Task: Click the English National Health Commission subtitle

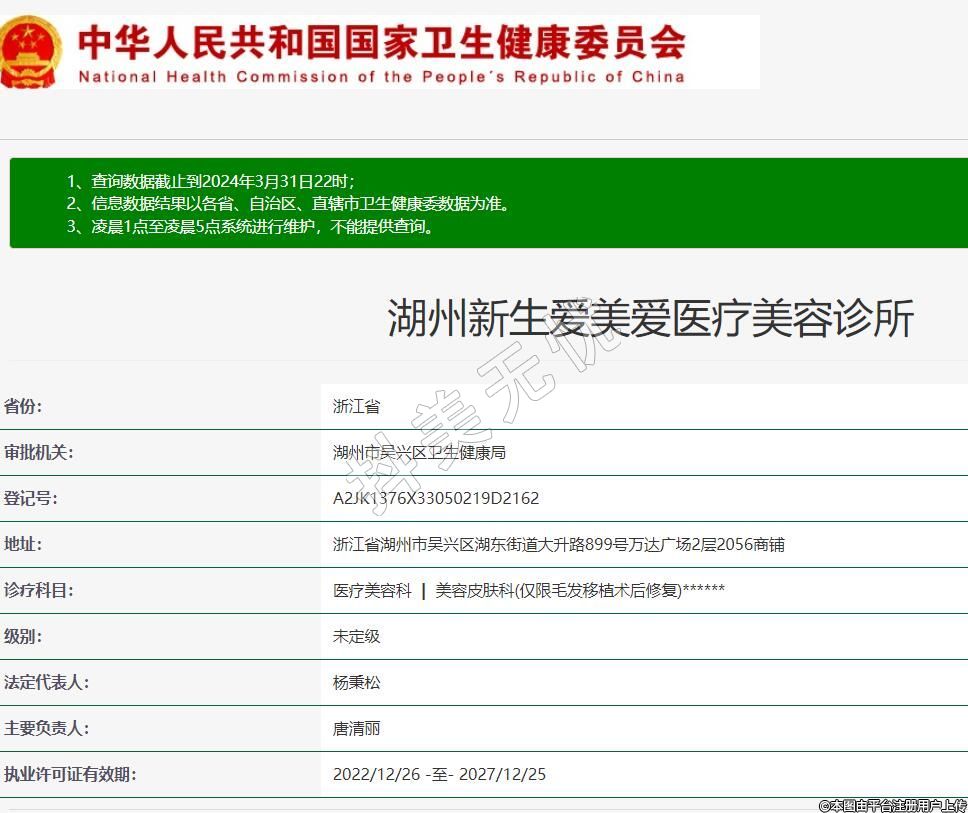Action: point(381,76)
